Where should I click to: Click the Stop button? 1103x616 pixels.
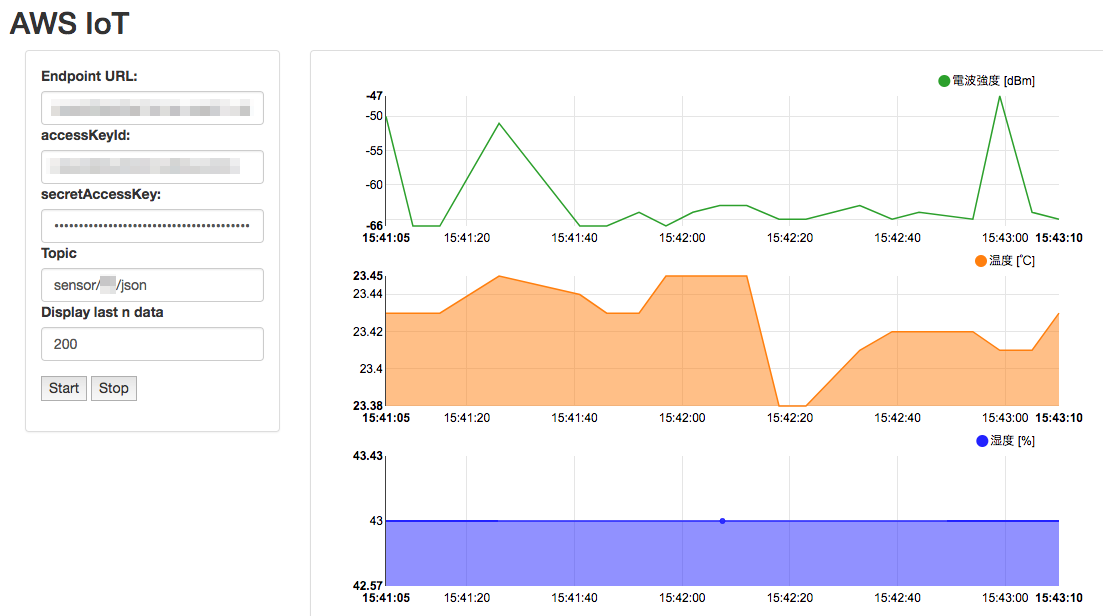[113, 388]
